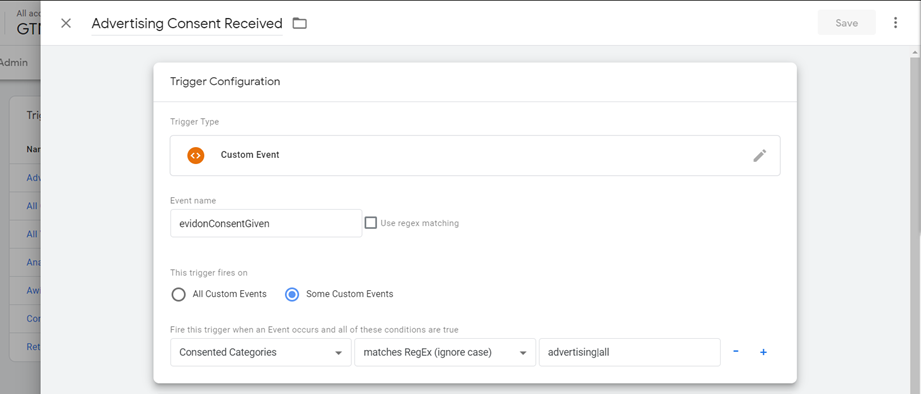This screenshot has height=394, width=921.
Task: Open the three-dot more options menu
Action: (895, 23)
